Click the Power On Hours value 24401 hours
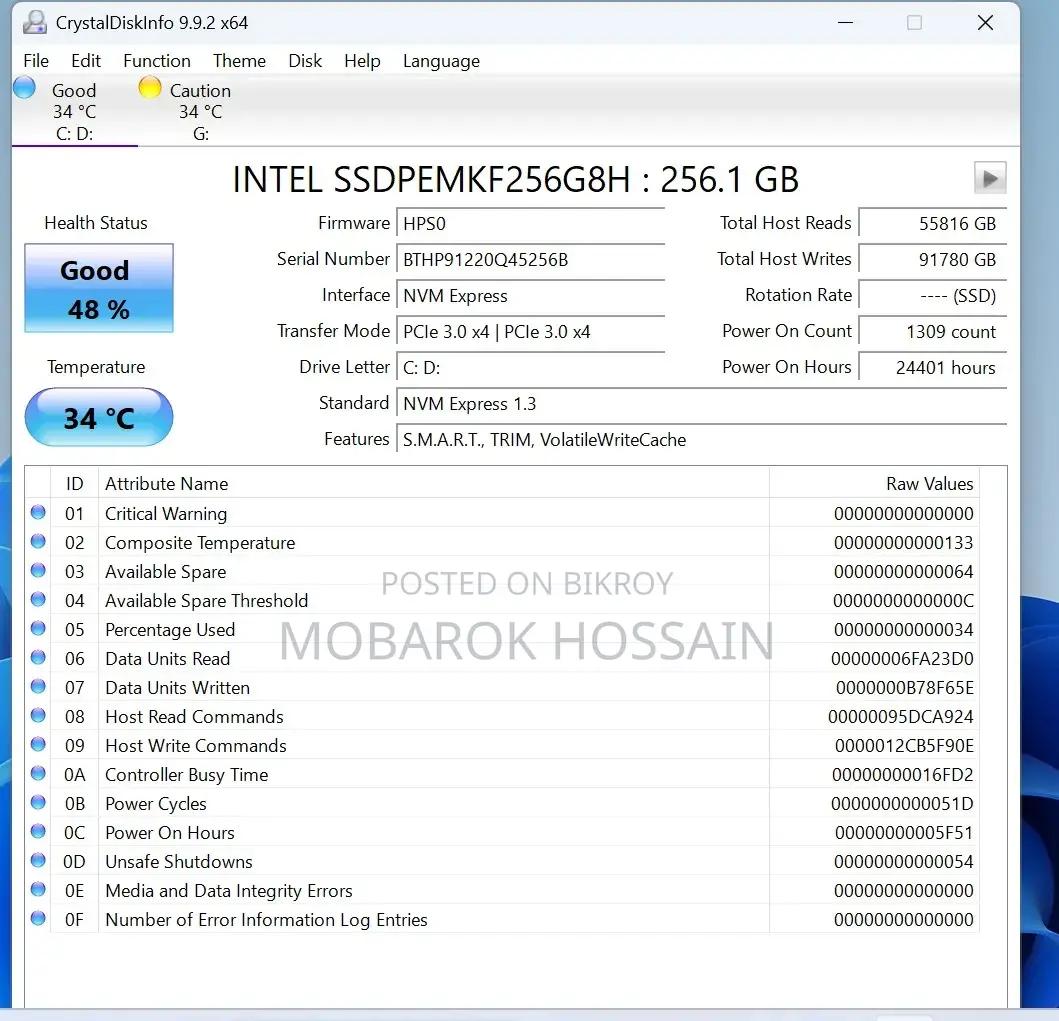 [933, 367]
